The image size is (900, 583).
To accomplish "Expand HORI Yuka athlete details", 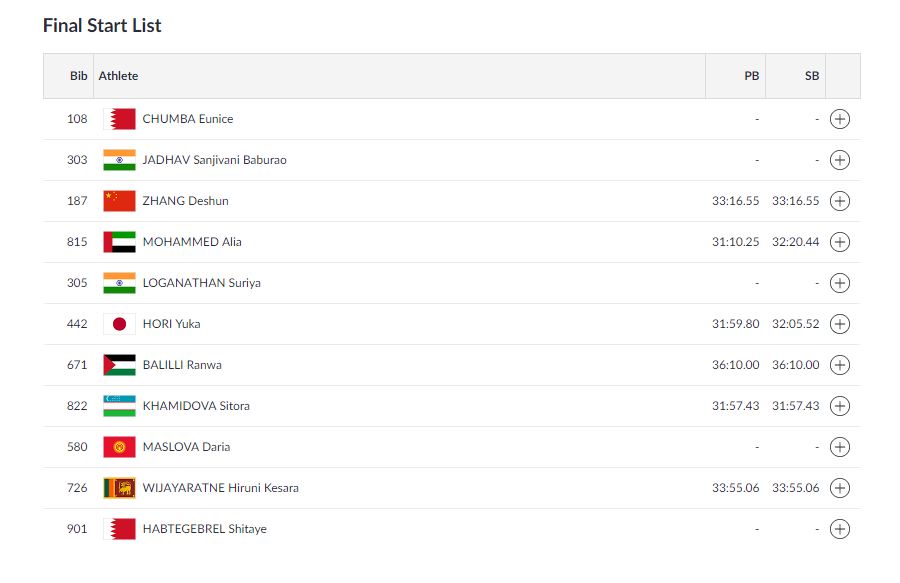I will click(839, 324).
